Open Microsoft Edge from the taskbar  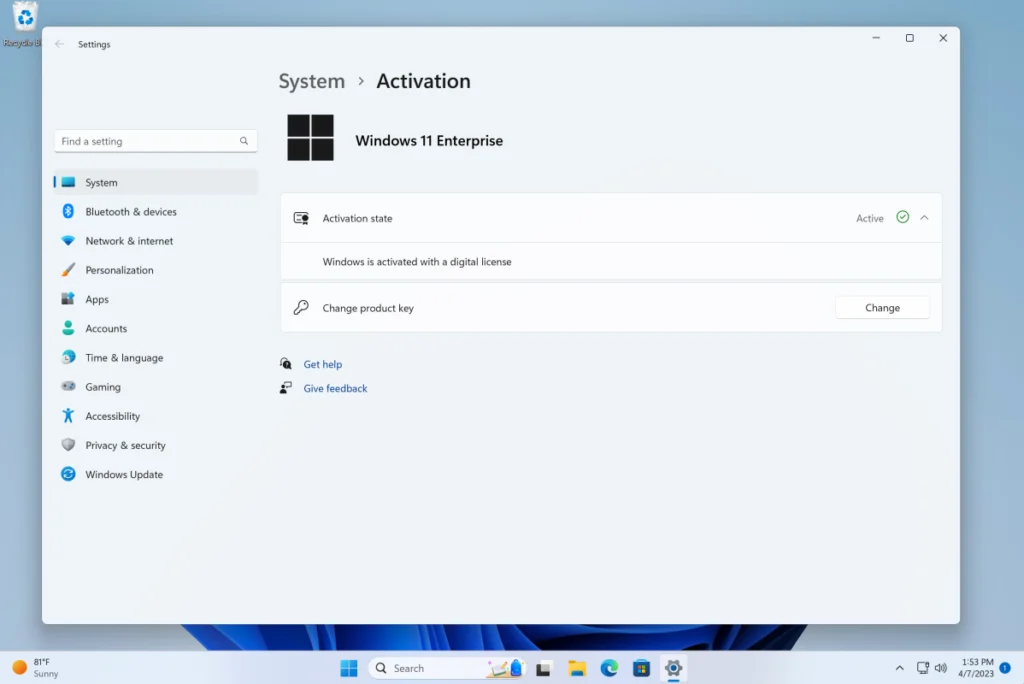pyautogui.click(x=609, y=668)
